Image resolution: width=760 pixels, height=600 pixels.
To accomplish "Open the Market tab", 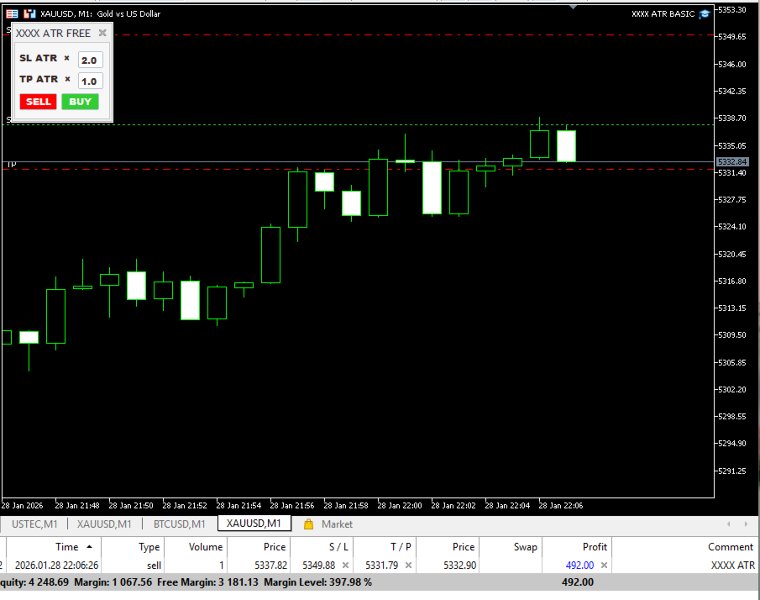I will click(337, 524).
